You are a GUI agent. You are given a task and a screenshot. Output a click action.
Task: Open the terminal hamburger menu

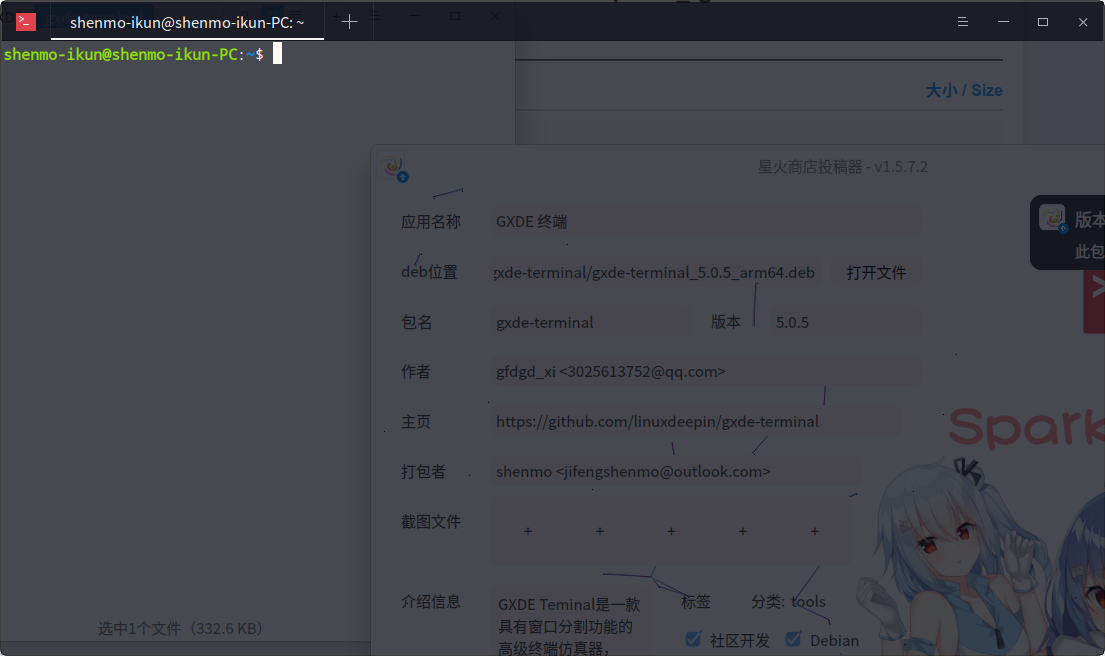[963, 22]
